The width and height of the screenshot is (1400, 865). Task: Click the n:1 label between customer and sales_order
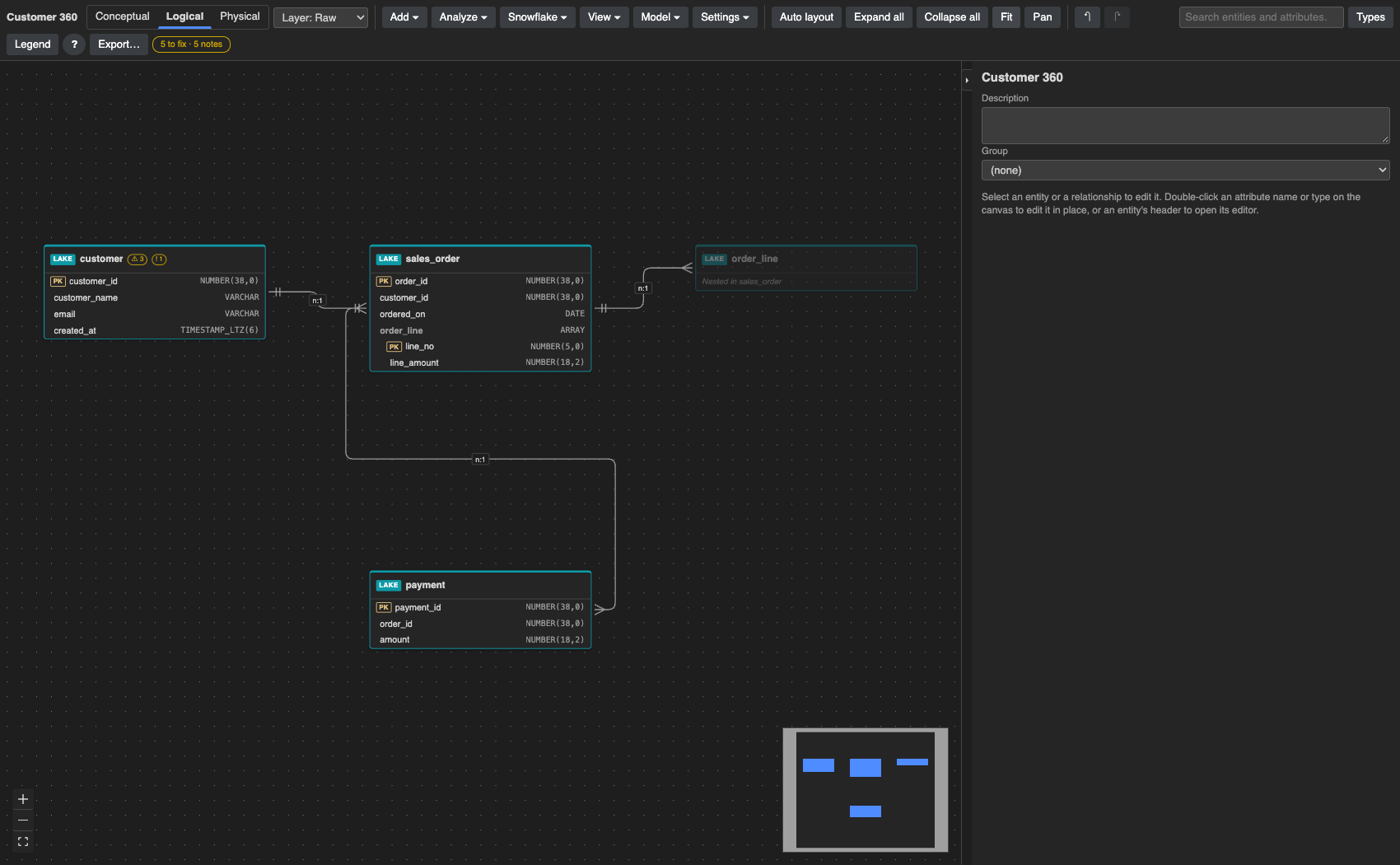(x=317, y=301)
